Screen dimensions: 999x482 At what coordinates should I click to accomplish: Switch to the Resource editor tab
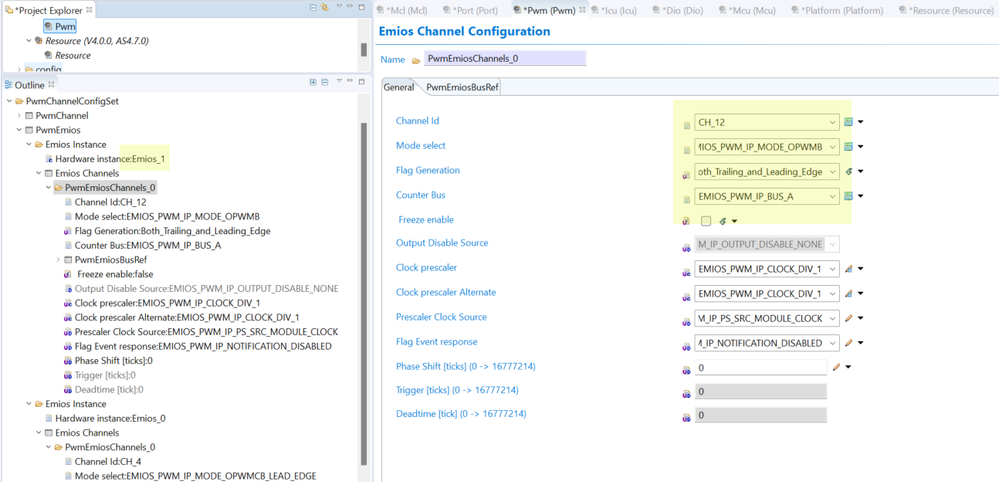(x=946, y=10)
